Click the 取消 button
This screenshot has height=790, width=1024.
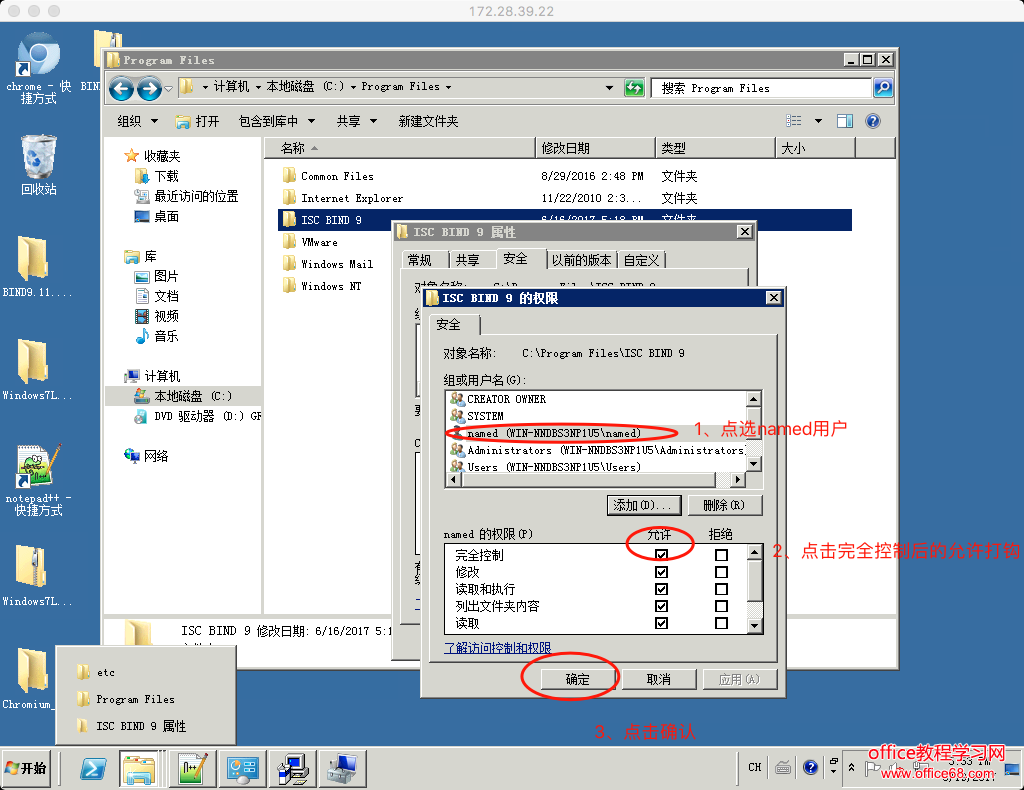(659, 680)
